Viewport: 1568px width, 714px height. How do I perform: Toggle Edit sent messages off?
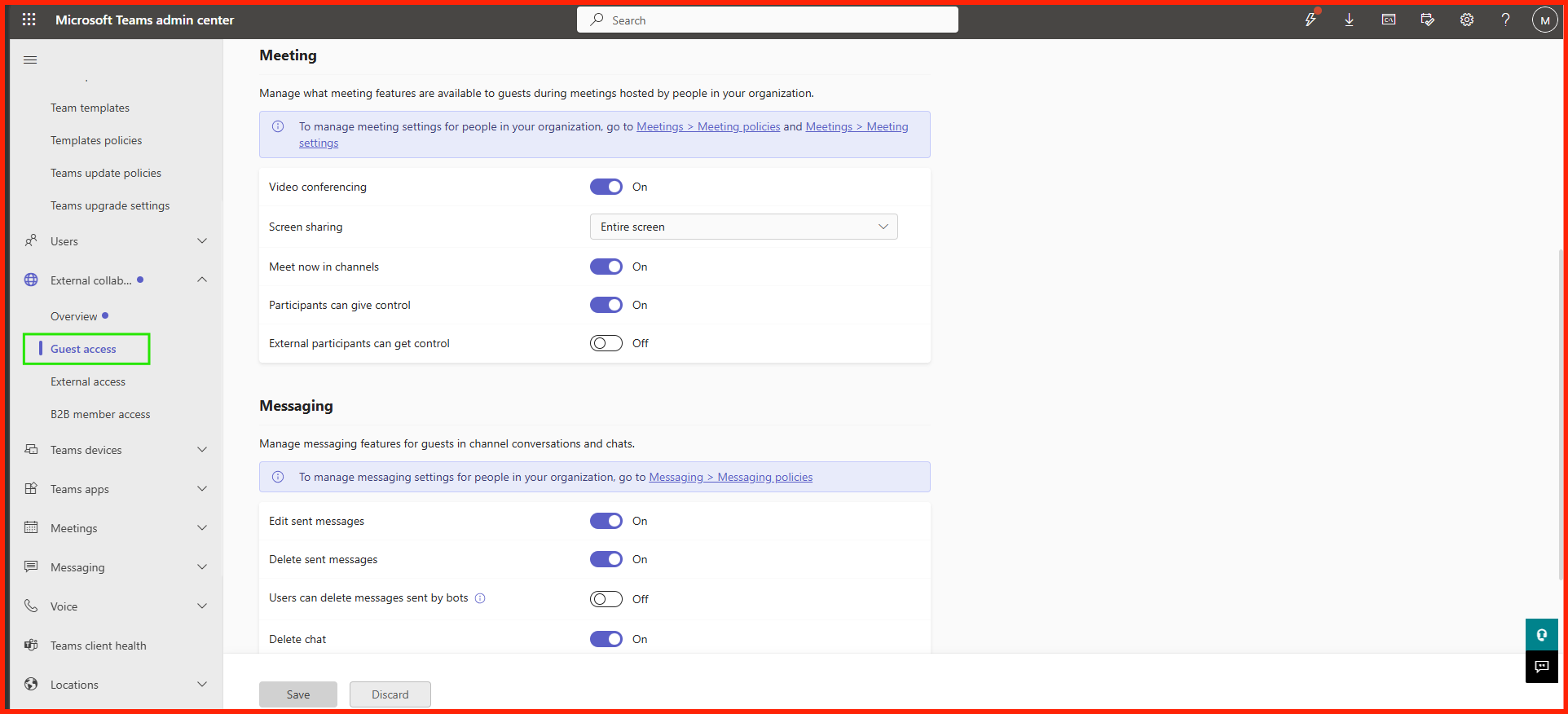point(606,521)
